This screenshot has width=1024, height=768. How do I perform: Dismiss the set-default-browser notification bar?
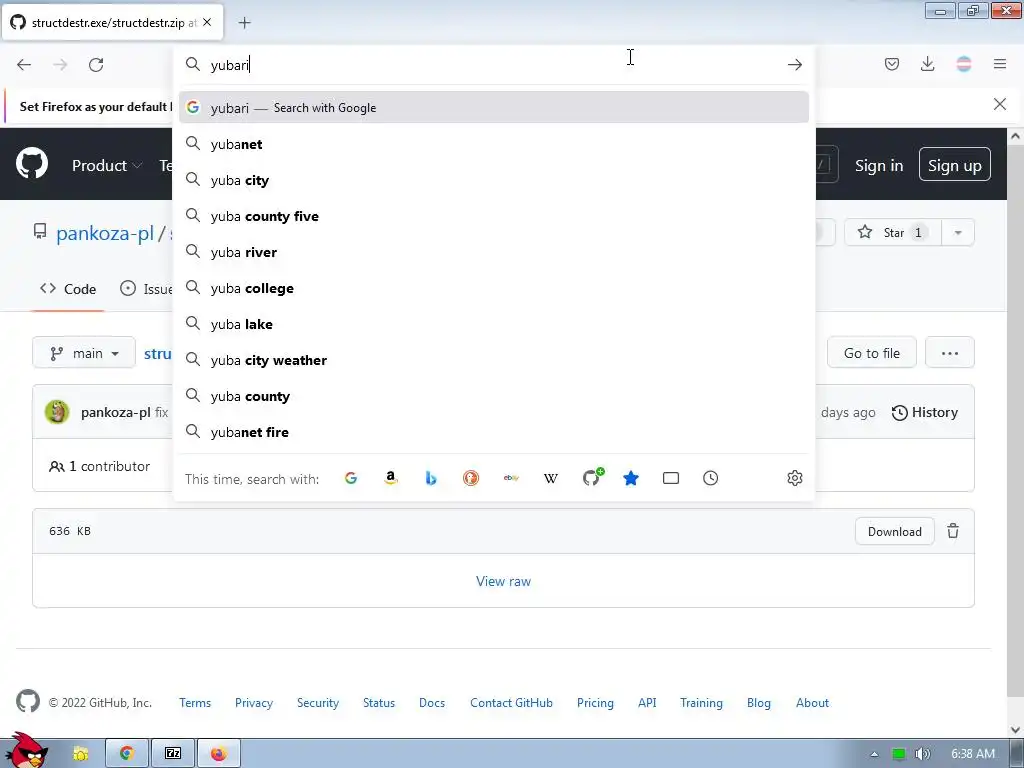coord(1000,104)
